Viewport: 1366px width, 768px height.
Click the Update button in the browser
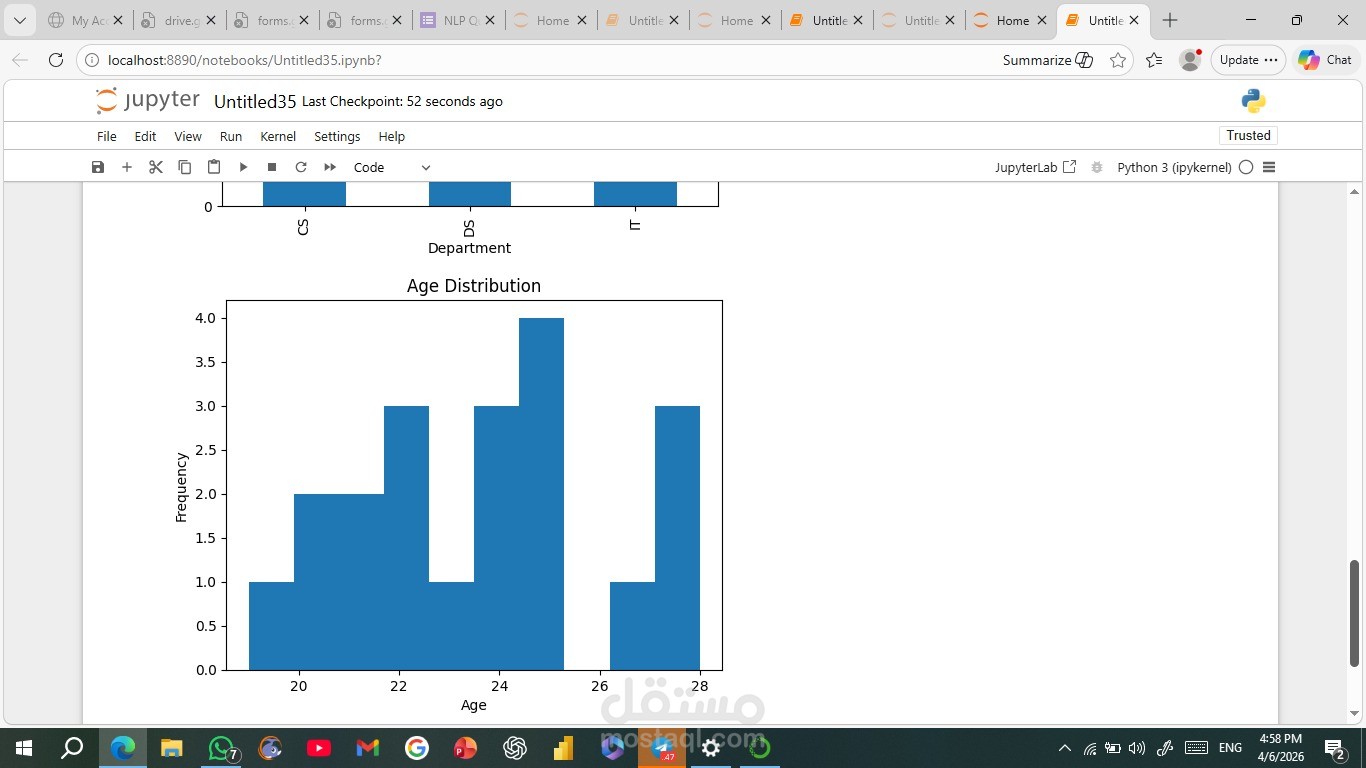1240,60
